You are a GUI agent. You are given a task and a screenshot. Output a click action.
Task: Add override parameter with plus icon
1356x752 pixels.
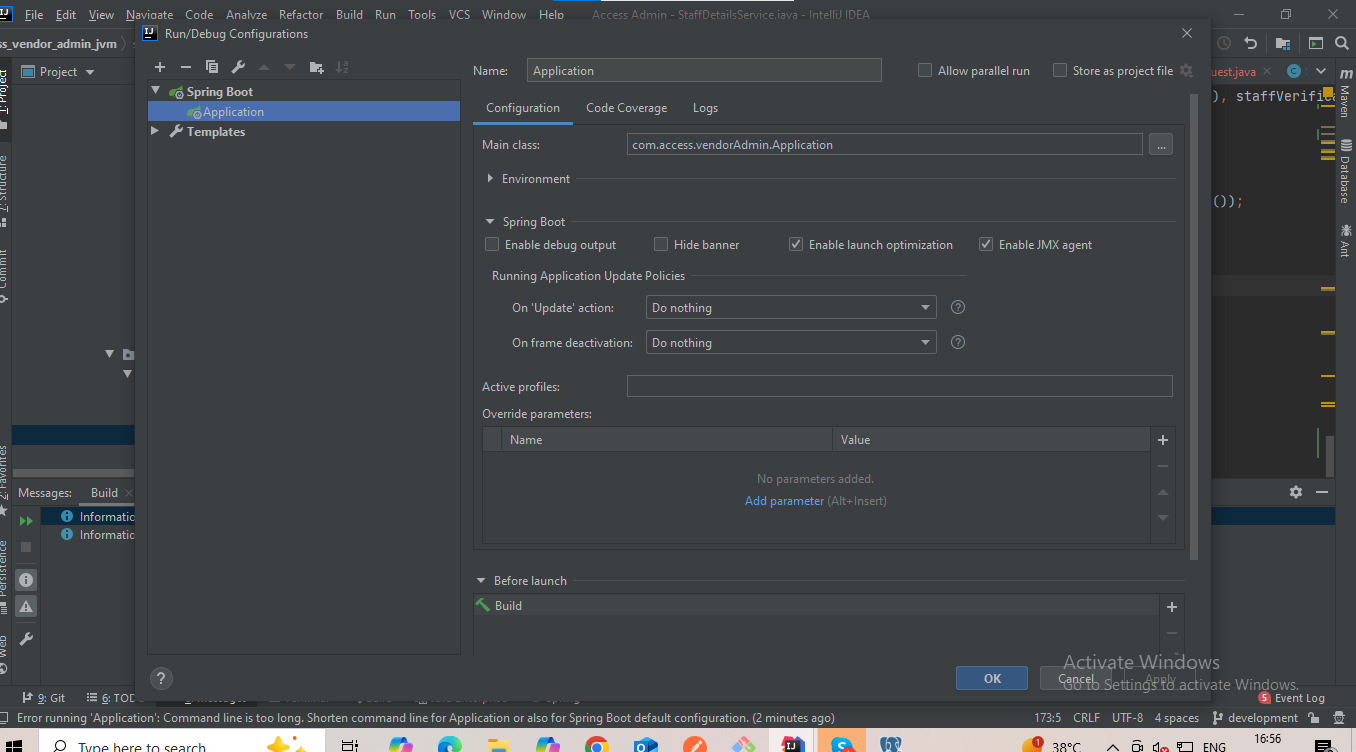click(1162, 440)
